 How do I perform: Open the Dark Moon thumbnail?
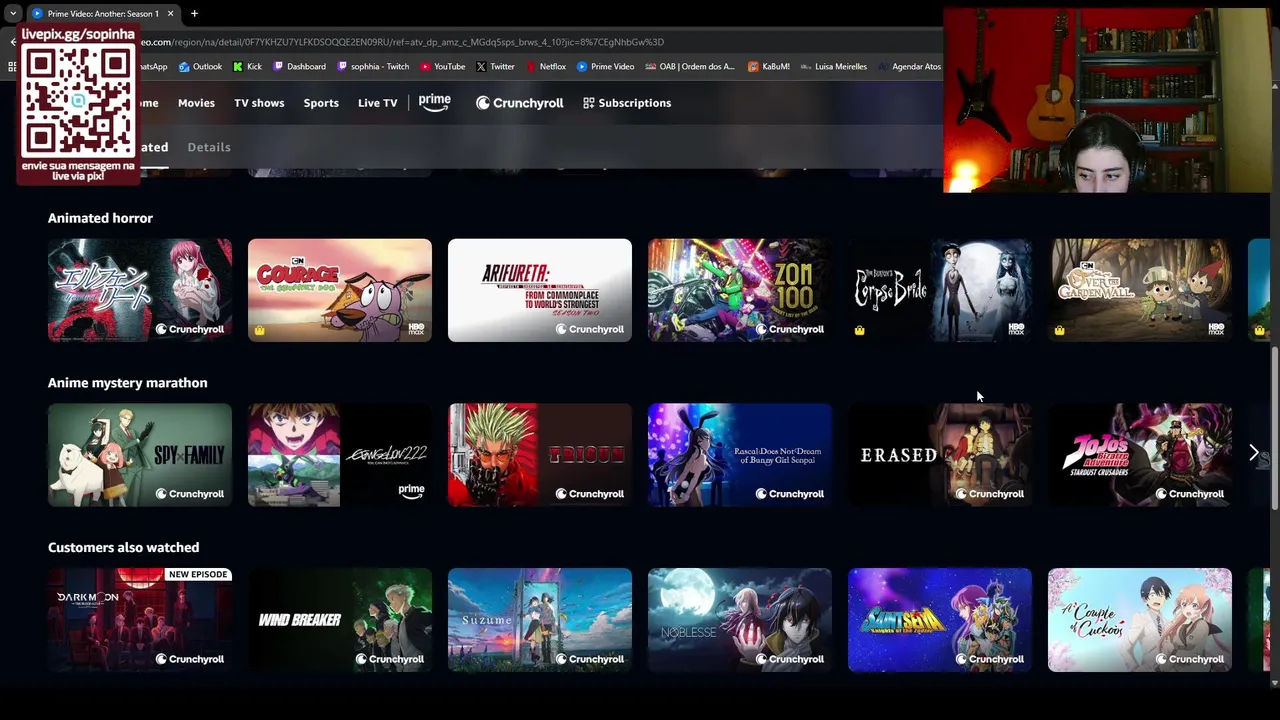140,620
